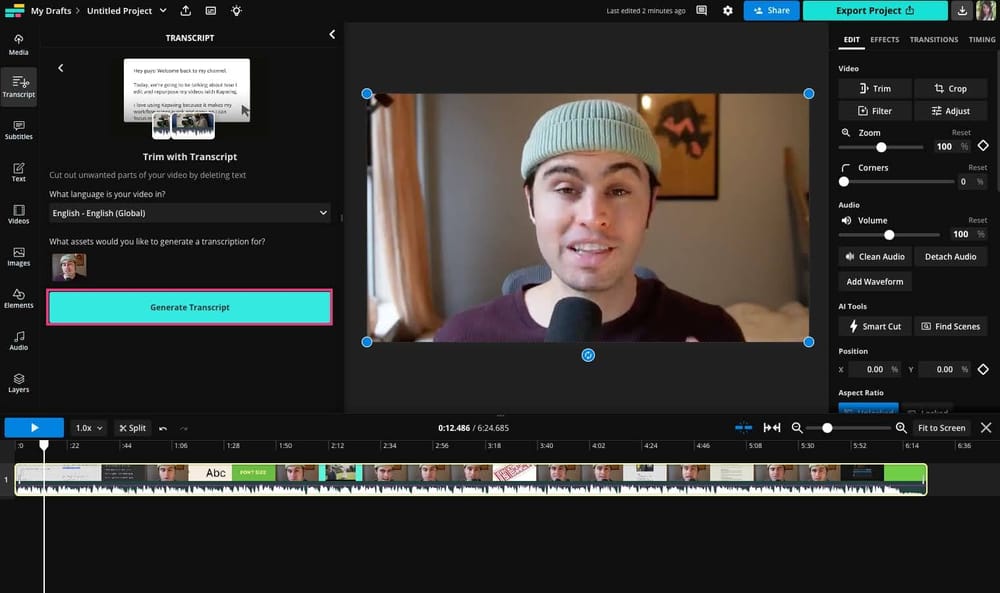Click the Detach Audio button
Viewport: 1000px width, 593px height.
950,256
